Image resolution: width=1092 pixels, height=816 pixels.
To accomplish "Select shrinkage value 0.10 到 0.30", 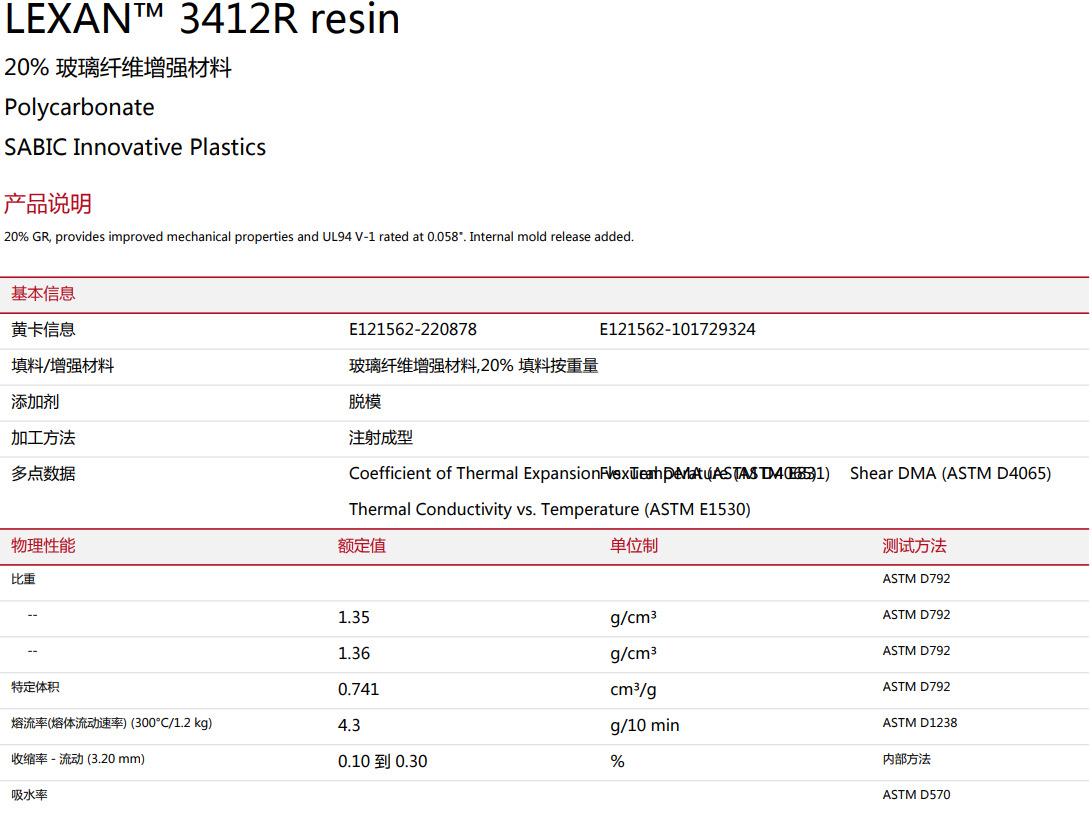I will [x=382, y=762].
